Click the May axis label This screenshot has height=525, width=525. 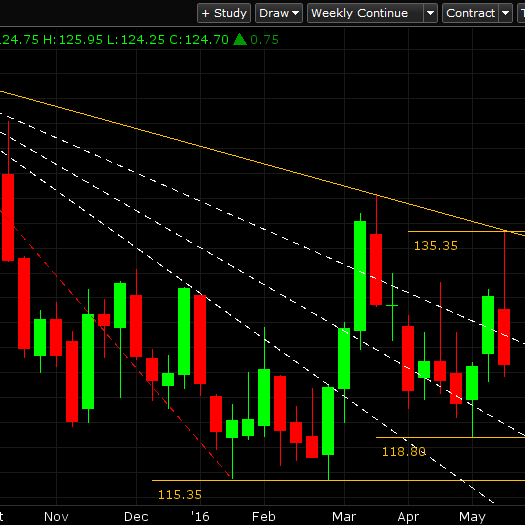(472, 516)
